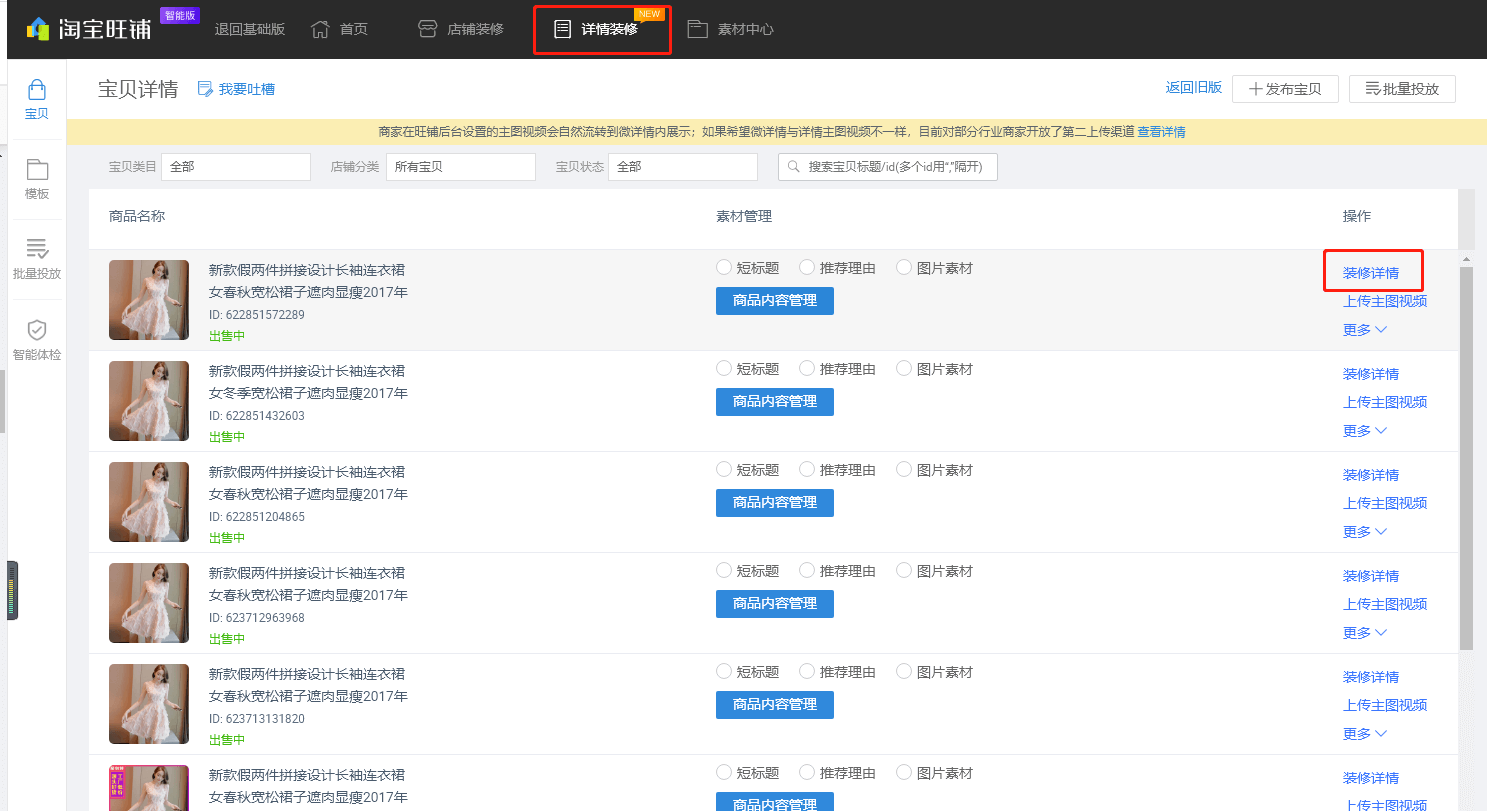Open 查看详情 link in yellow notice
The image size is (1487, 811).
[x=1161, y=132]
